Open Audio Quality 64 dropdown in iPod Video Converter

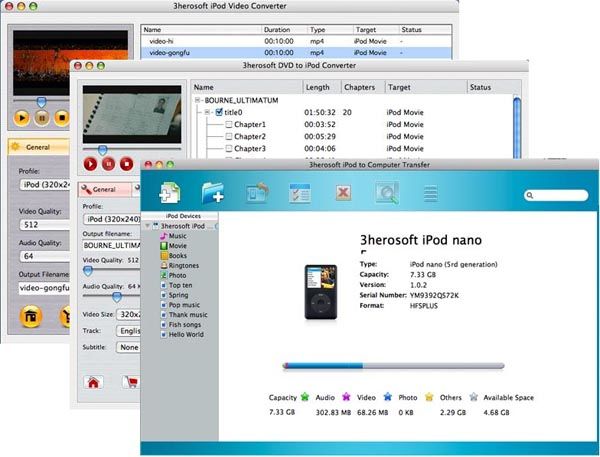click(45, 256)
